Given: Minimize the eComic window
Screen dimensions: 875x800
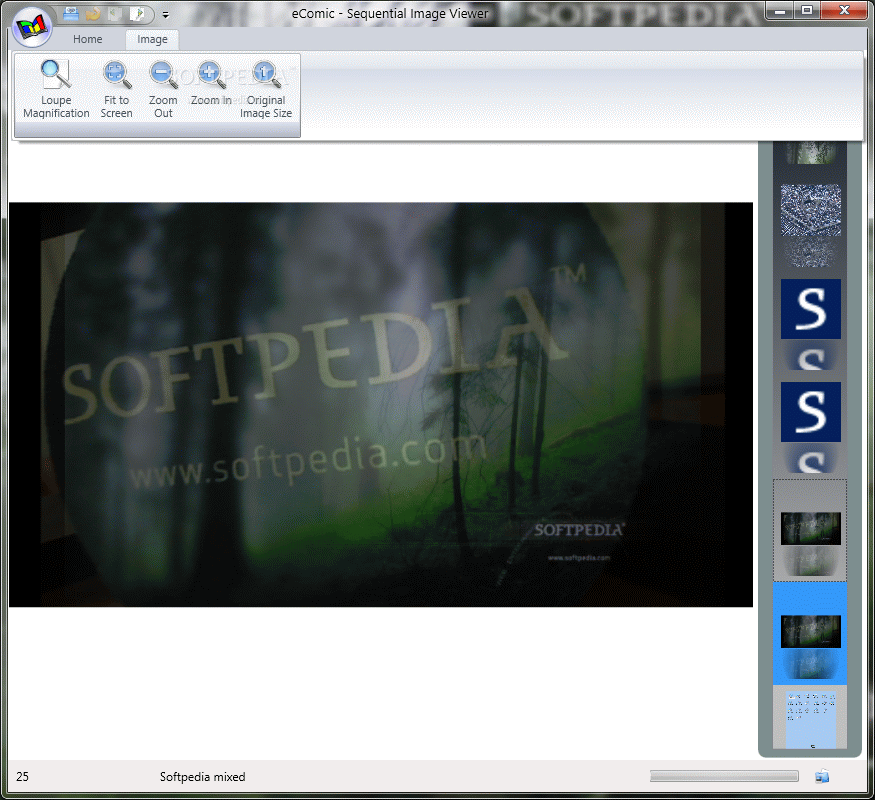Looking at the screenshot, I should coord(780,11).
